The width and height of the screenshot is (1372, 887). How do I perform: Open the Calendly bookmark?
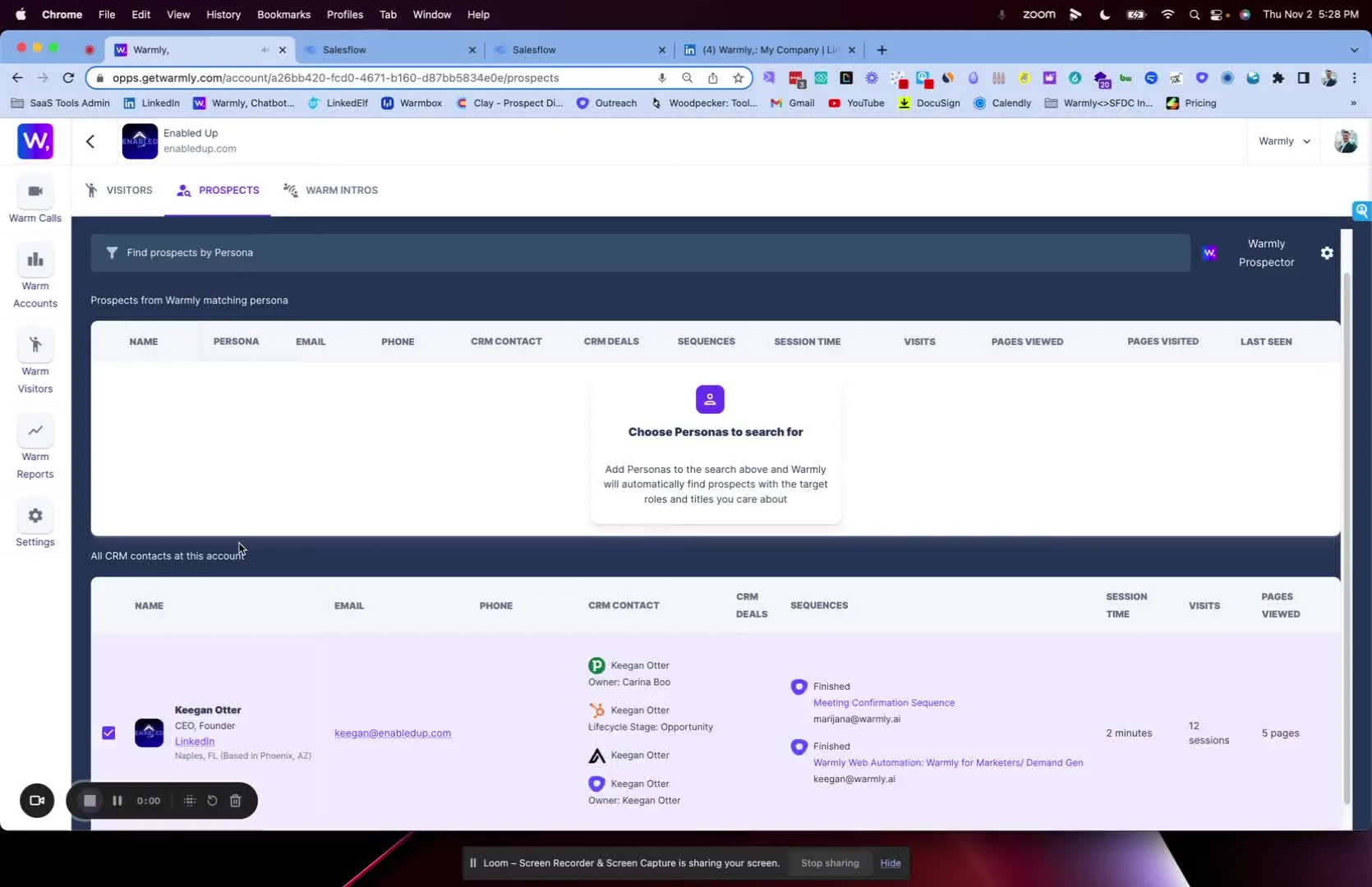(1002, 103)
